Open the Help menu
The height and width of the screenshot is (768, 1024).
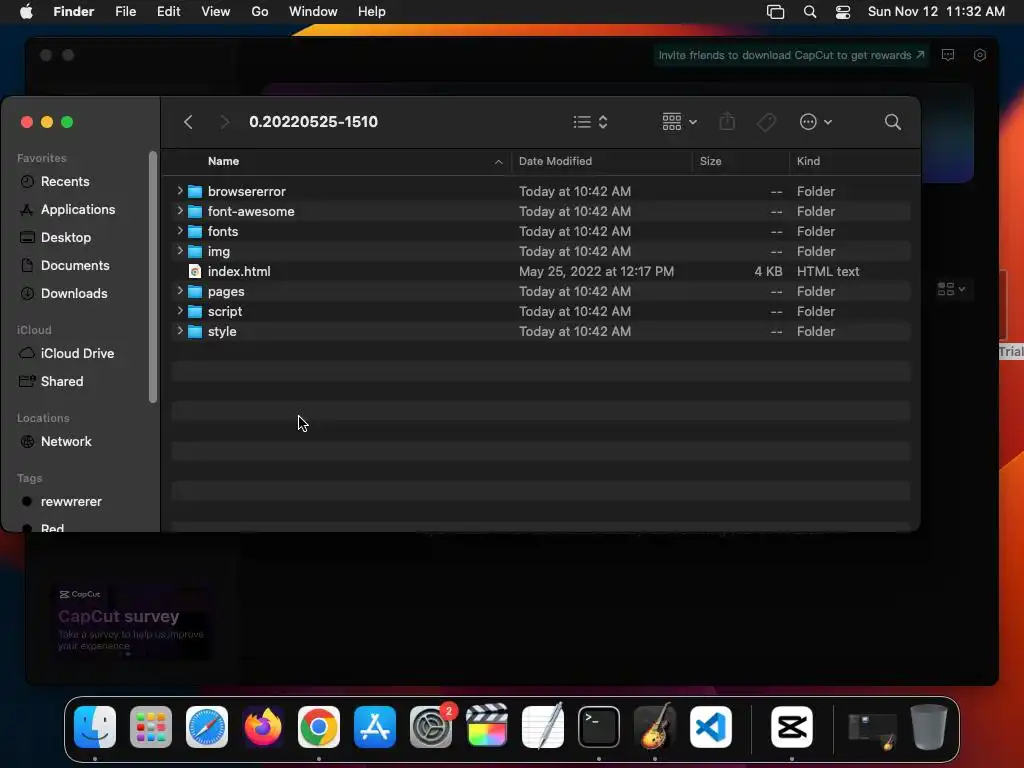372,12
